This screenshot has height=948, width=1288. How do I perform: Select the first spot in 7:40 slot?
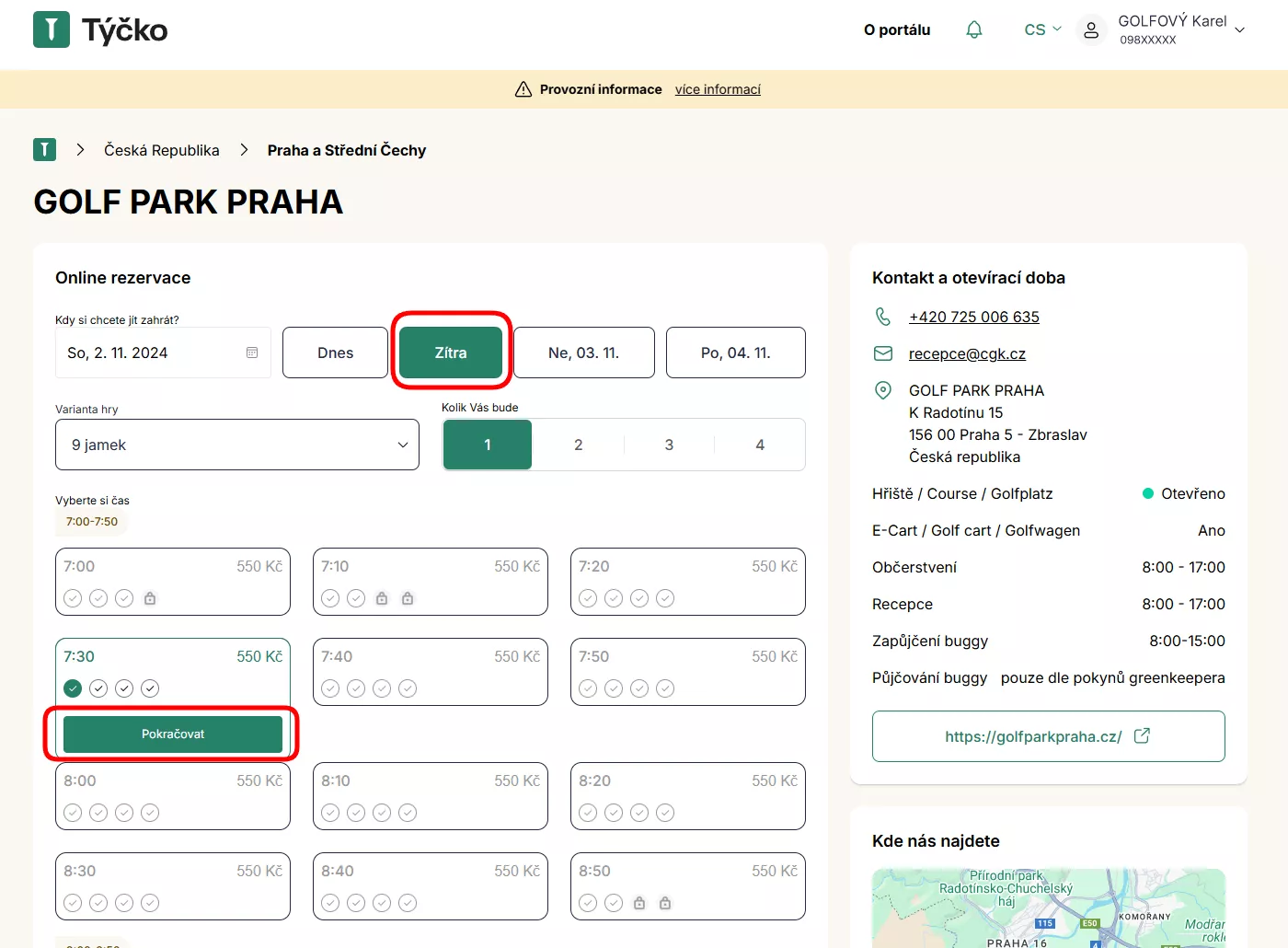coord(330,688)
